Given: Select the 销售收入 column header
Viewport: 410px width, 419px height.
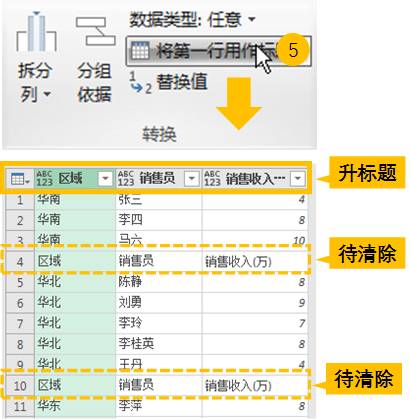Looking at the screenshot, I should (254, 178).
